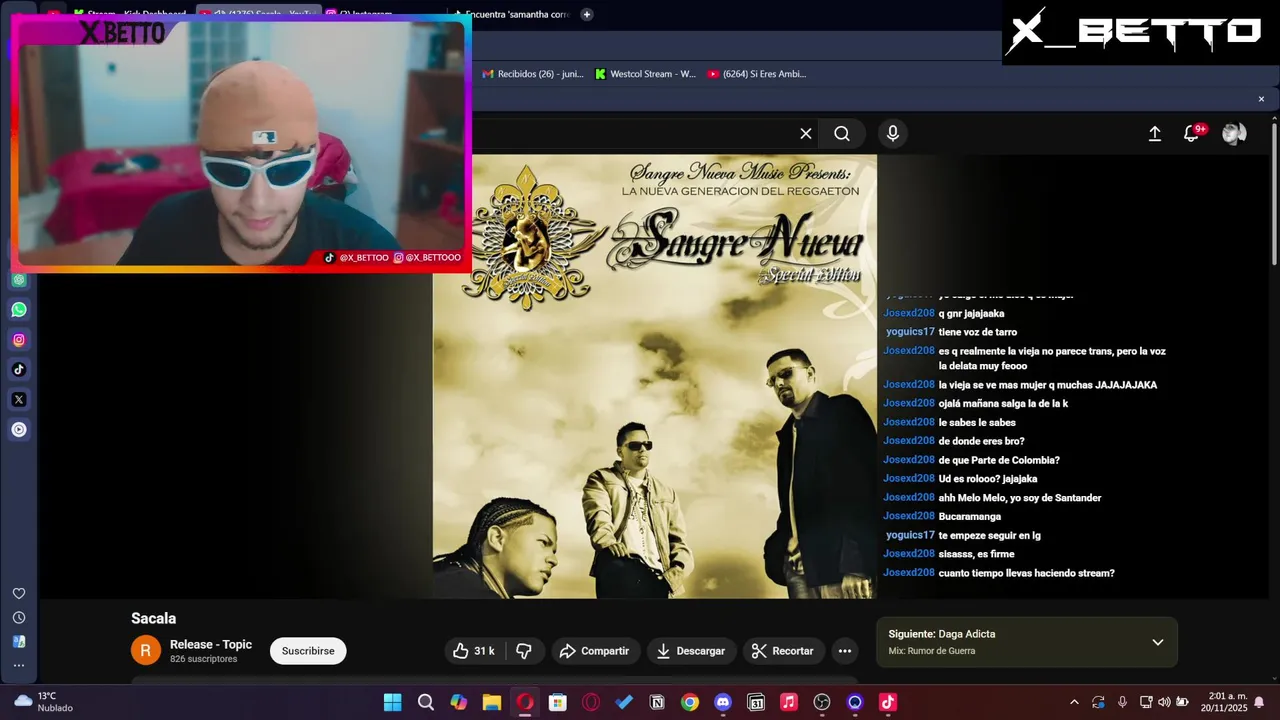
Task: Open ChatGPT in the browser sidebar
Action: pos(19,280)
